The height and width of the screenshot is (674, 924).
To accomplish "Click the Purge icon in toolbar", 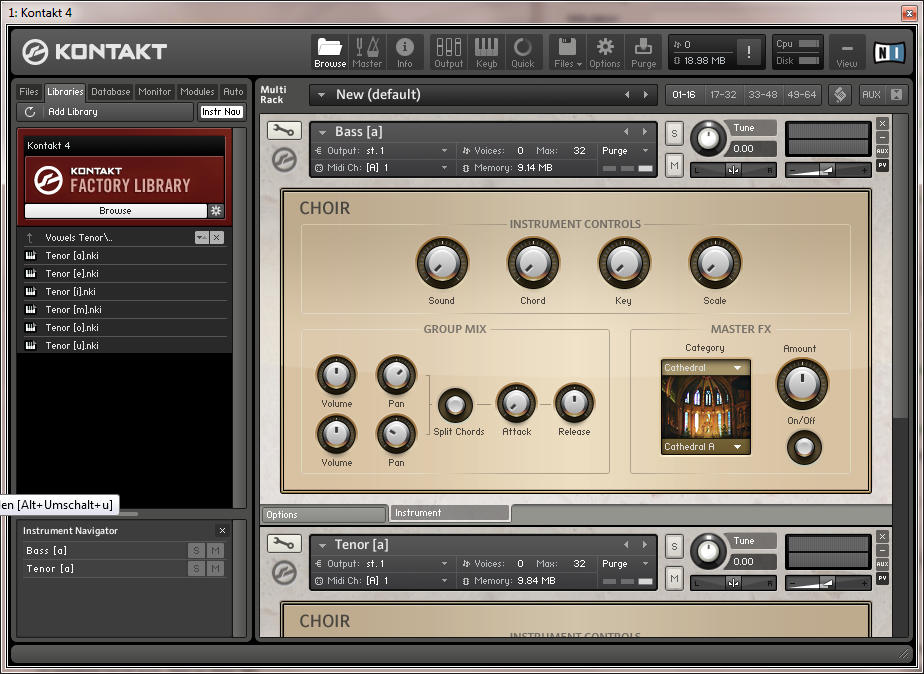I will pyautogui.click(x=644, y=52).
